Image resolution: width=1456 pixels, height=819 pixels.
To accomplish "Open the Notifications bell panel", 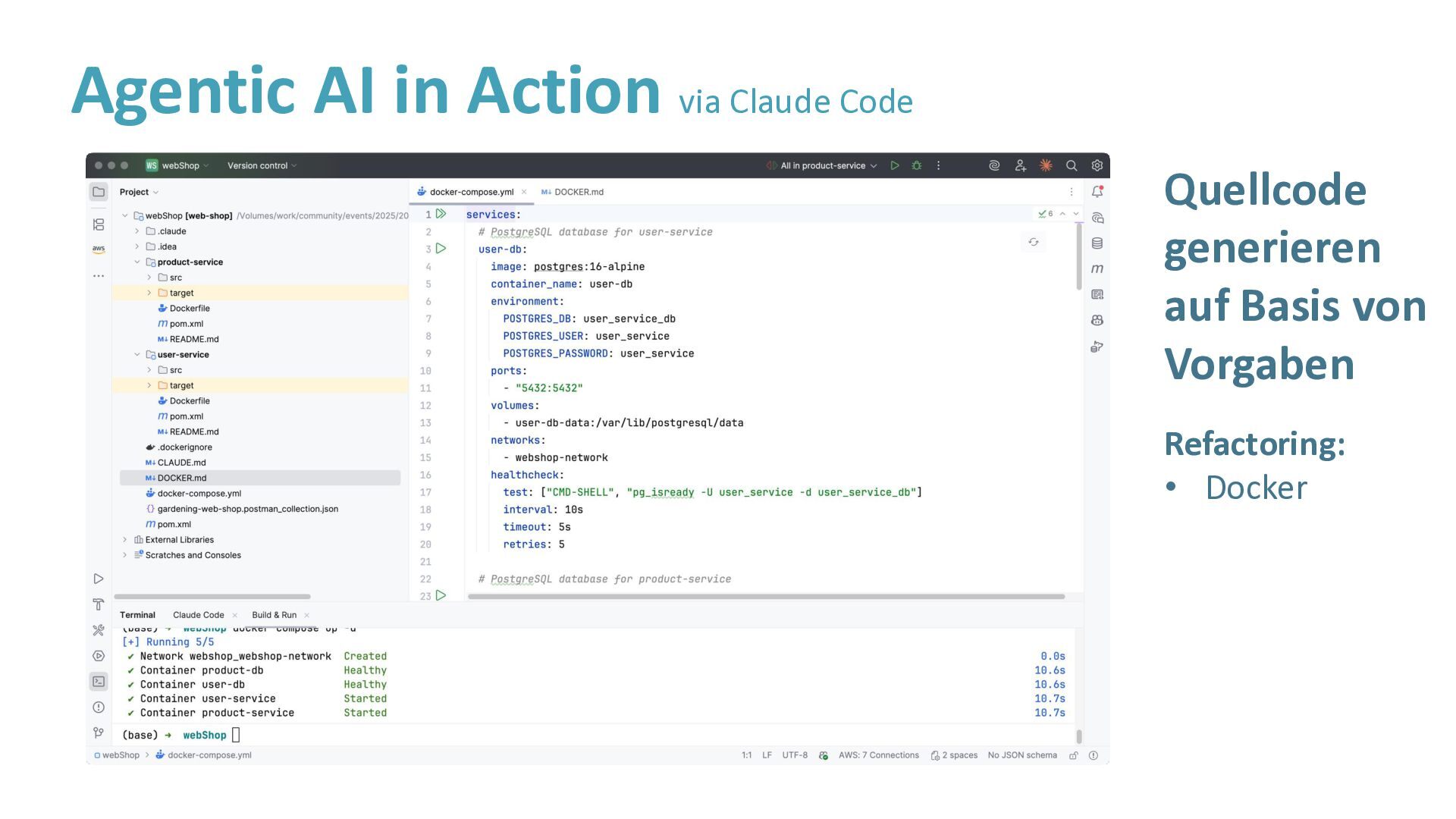I will pos(1097,192).
